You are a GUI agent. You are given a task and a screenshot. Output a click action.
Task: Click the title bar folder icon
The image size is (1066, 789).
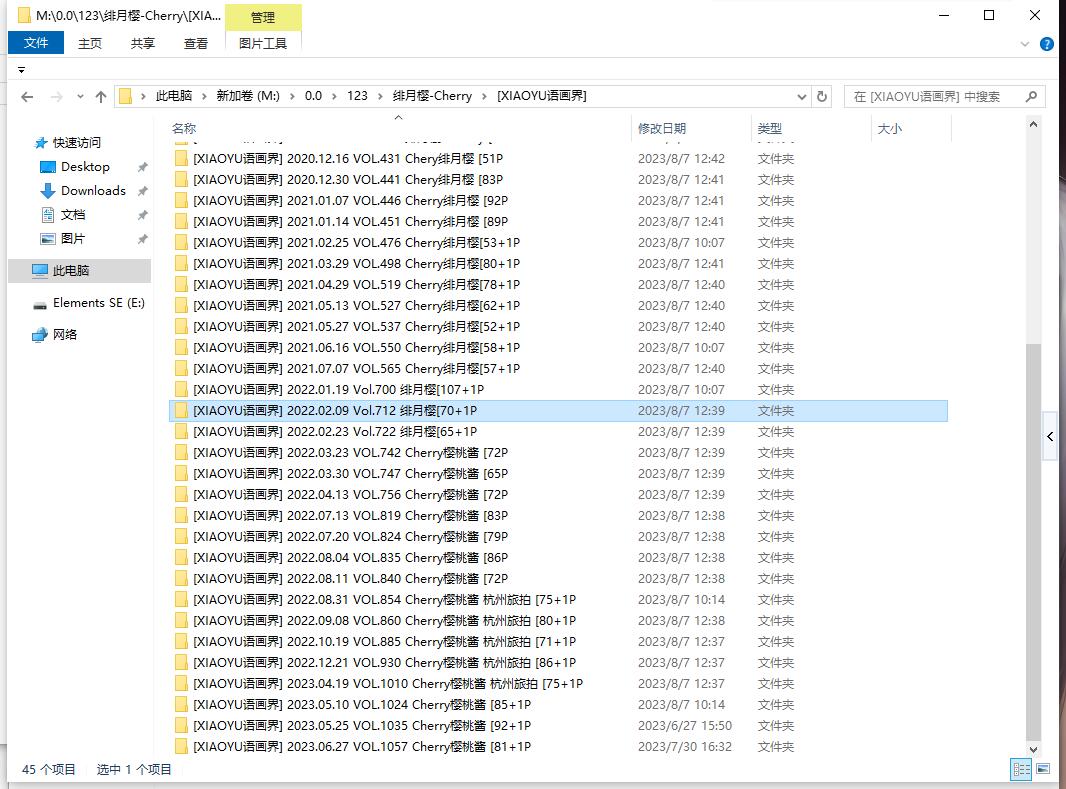pos(24,15)
